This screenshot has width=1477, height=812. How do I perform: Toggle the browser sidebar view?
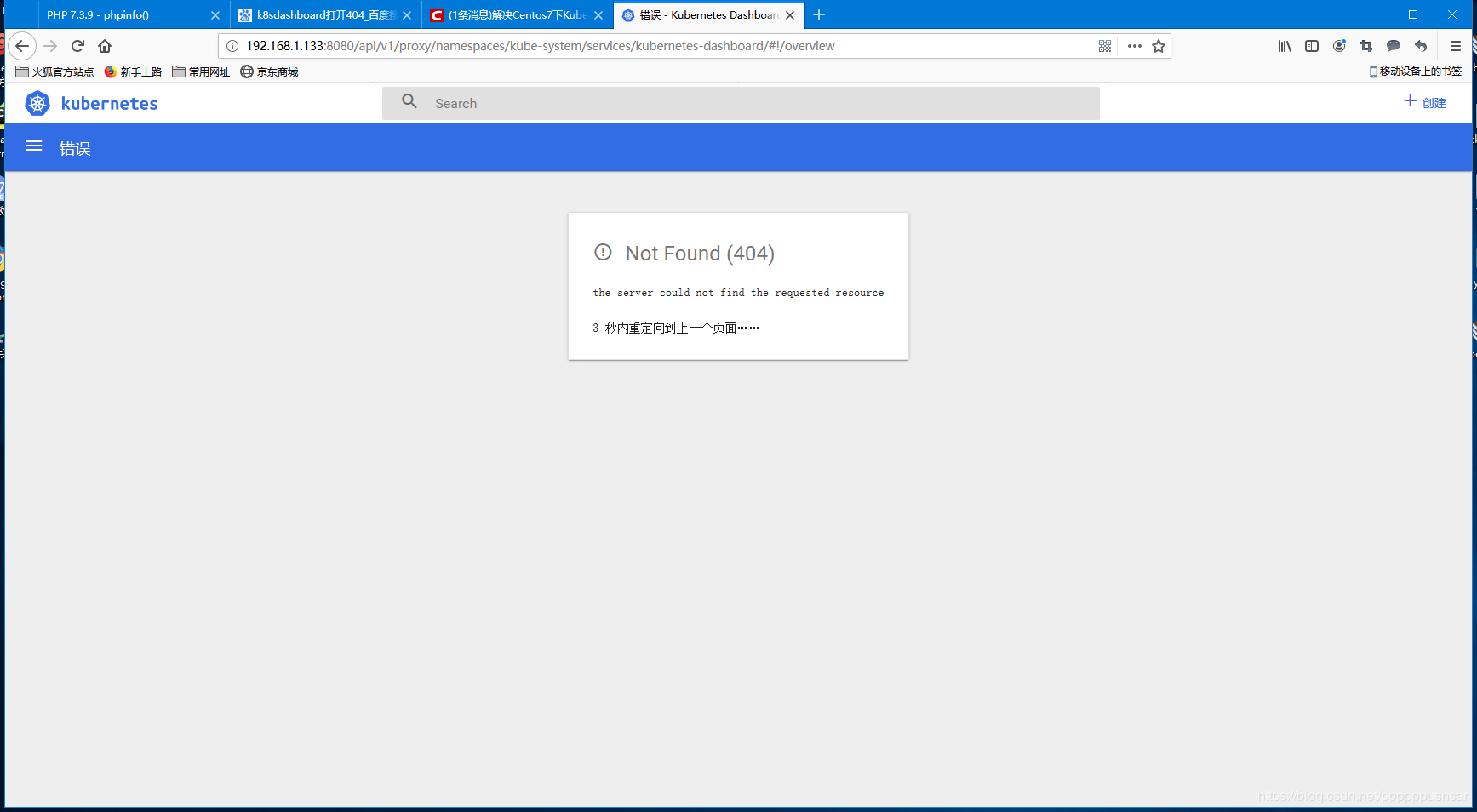point(1312,46)
